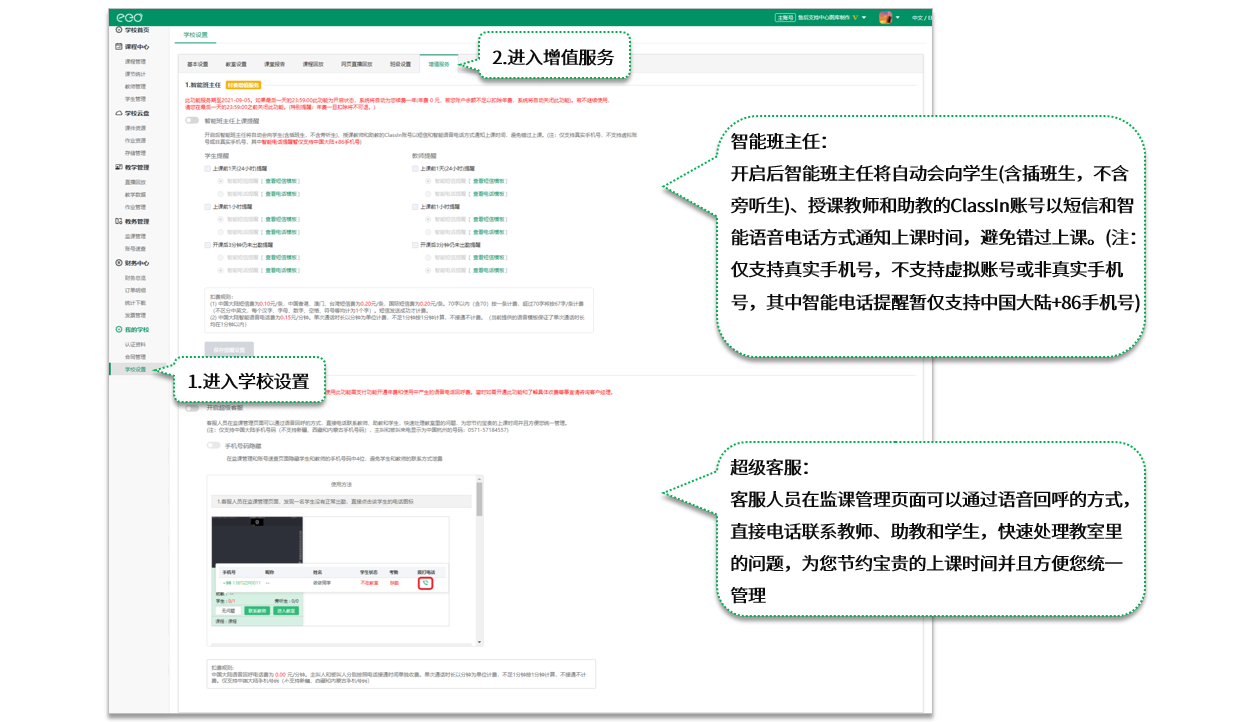Viewport: 1238px width, 722px height.
Task: Click the user avatar in the header
Action: pyautogui.click(x=885, y=17)
